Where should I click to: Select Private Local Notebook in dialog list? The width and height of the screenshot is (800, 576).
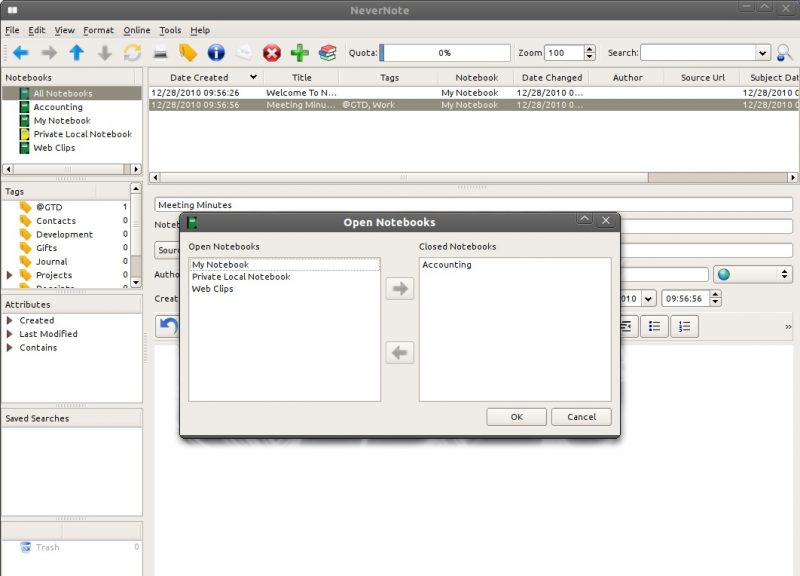tap(284, 277)
